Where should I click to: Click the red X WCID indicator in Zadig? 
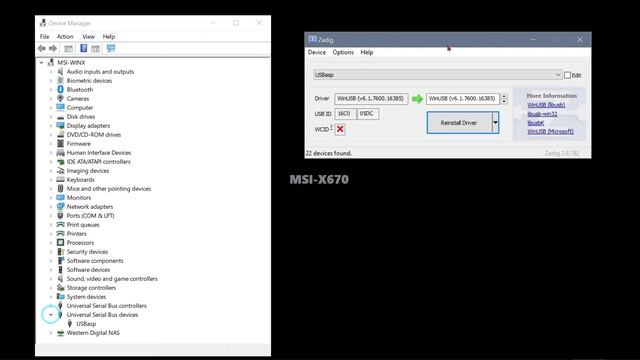pos(340,129)
